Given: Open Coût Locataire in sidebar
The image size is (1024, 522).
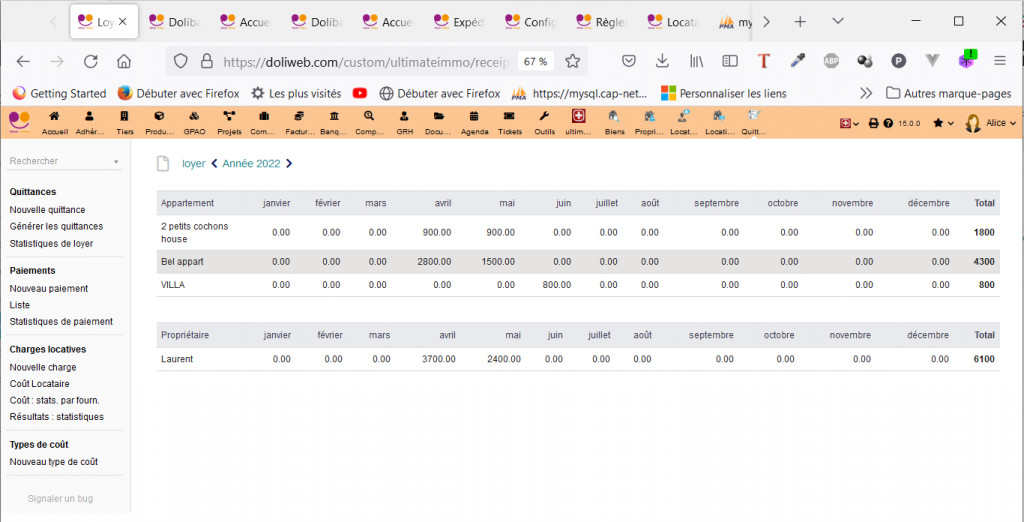Looking at the screenshot, I should click(39, 384).
